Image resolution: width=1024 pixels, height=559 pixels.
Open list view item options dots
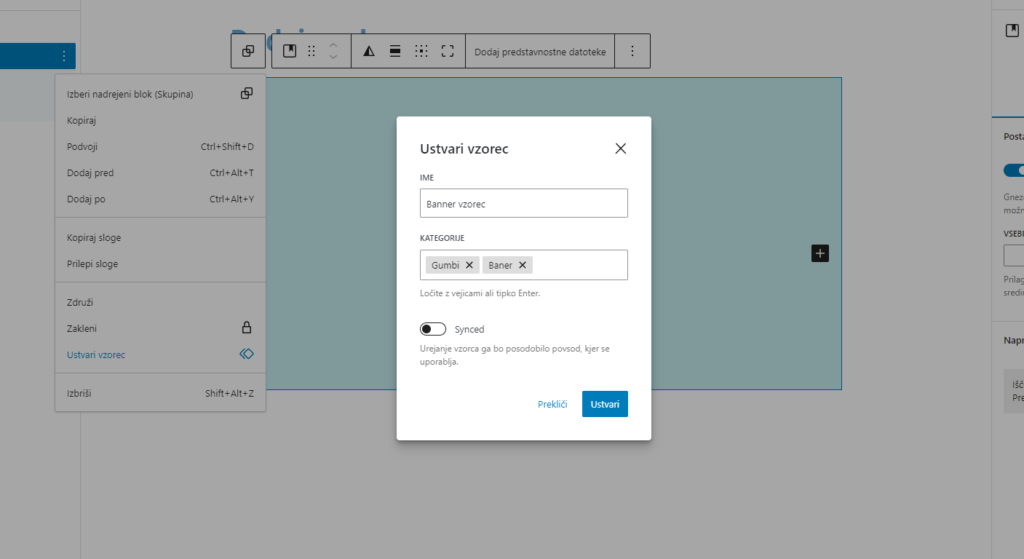[64, 56]
